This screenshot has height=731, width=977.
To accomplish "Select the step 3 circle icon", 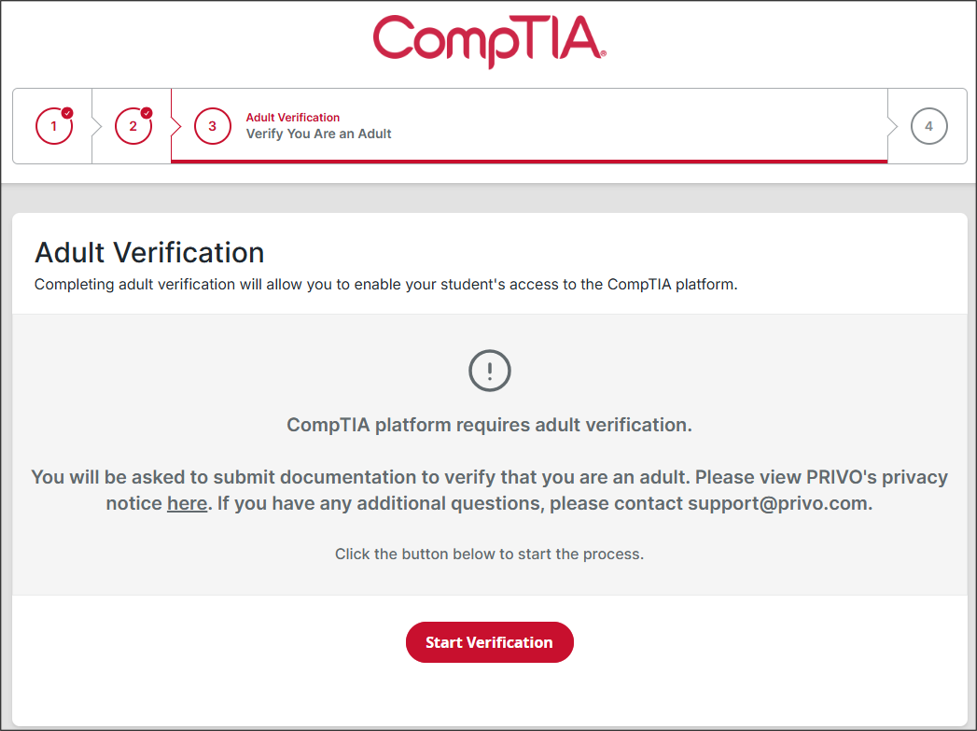I will point(212,127).
